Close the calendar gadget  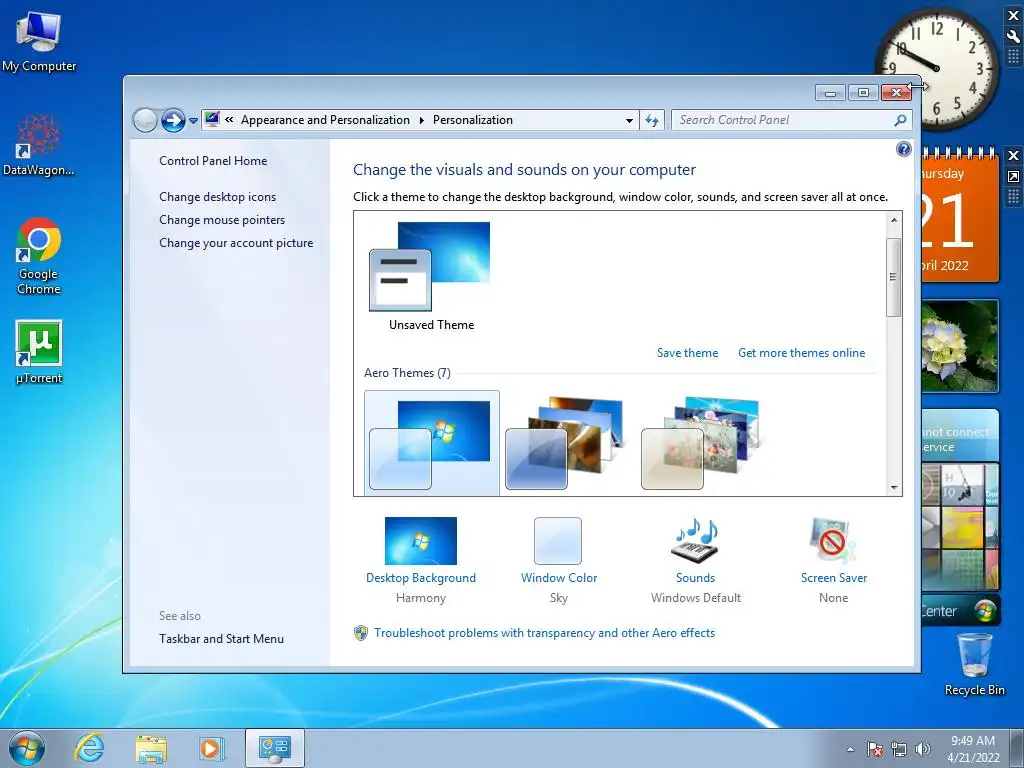[1014, 155]
